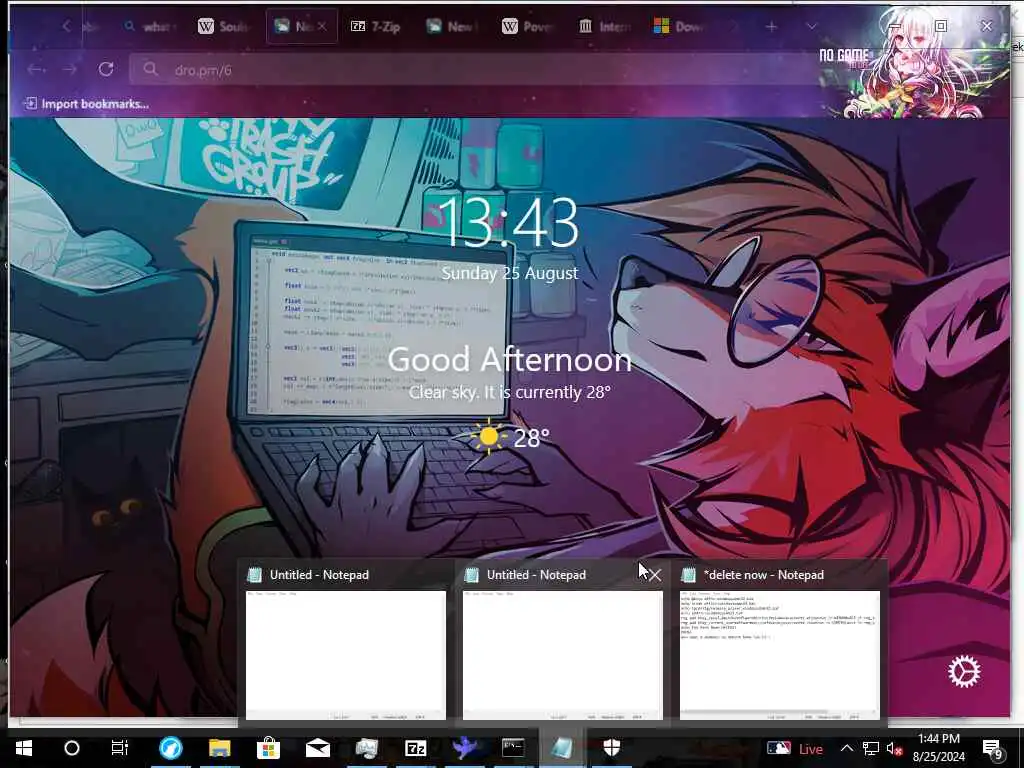The image size is (1024, 768).
Task: Open Cortana search circle in taskbar
Action: tap(72, 748)
